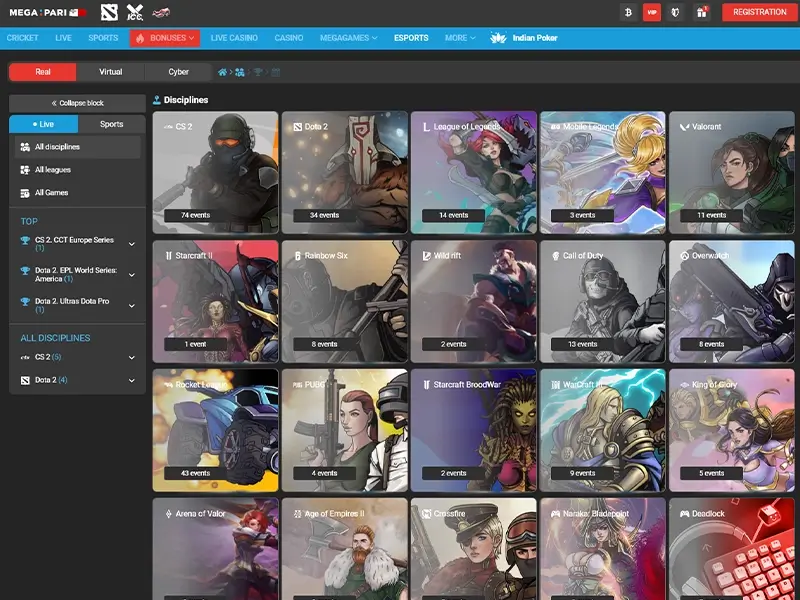The image size is (800, 600).
Task: Click trophy icon beside CS 2. CCT Europe Series
Action: (24, 240)
